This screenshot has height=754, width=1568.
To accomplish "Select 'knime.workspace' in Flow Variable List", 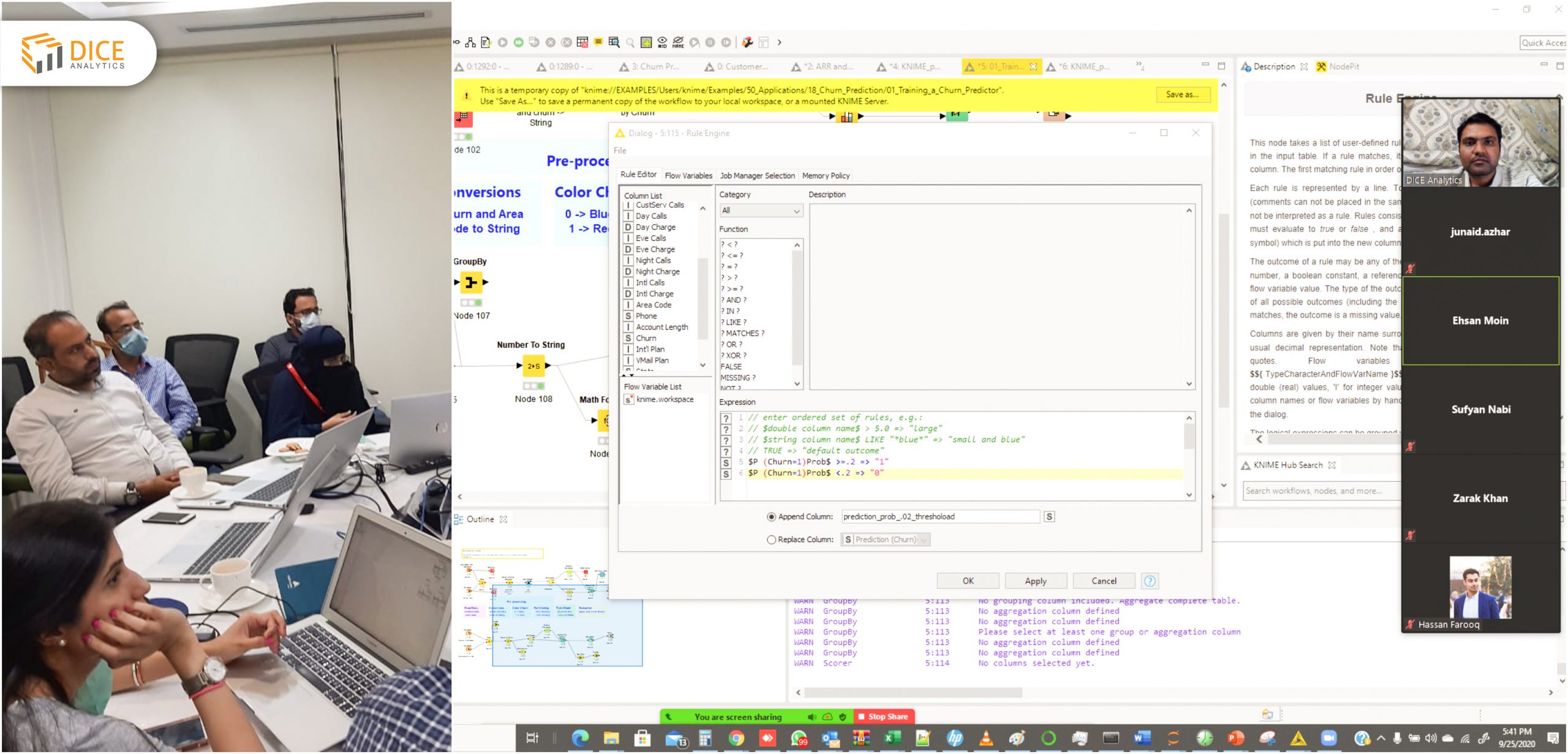I will tap(665, 399).
